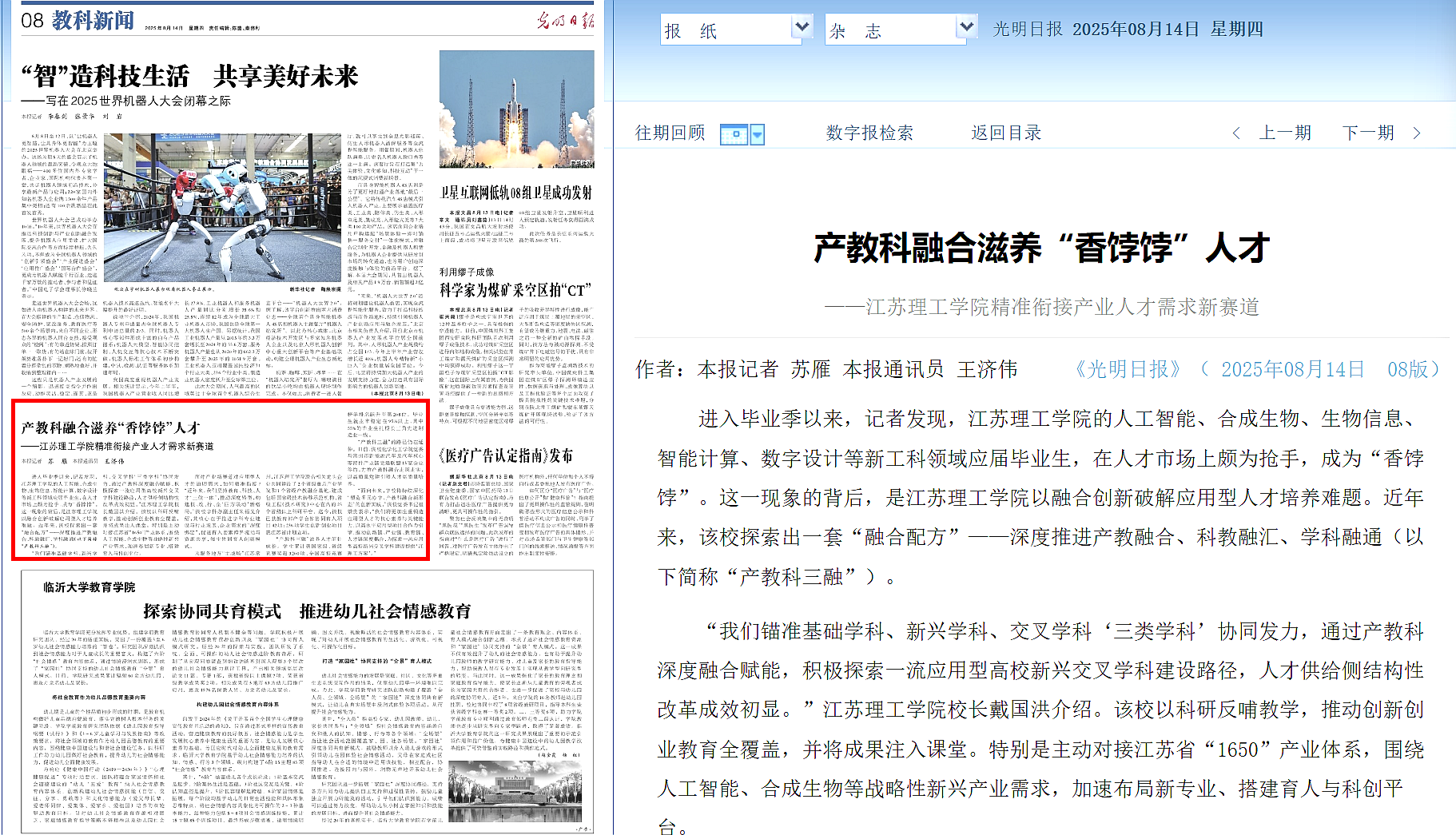Go to previous issue 上一期
1456x835 pixels.
[x=1285, y=133]
